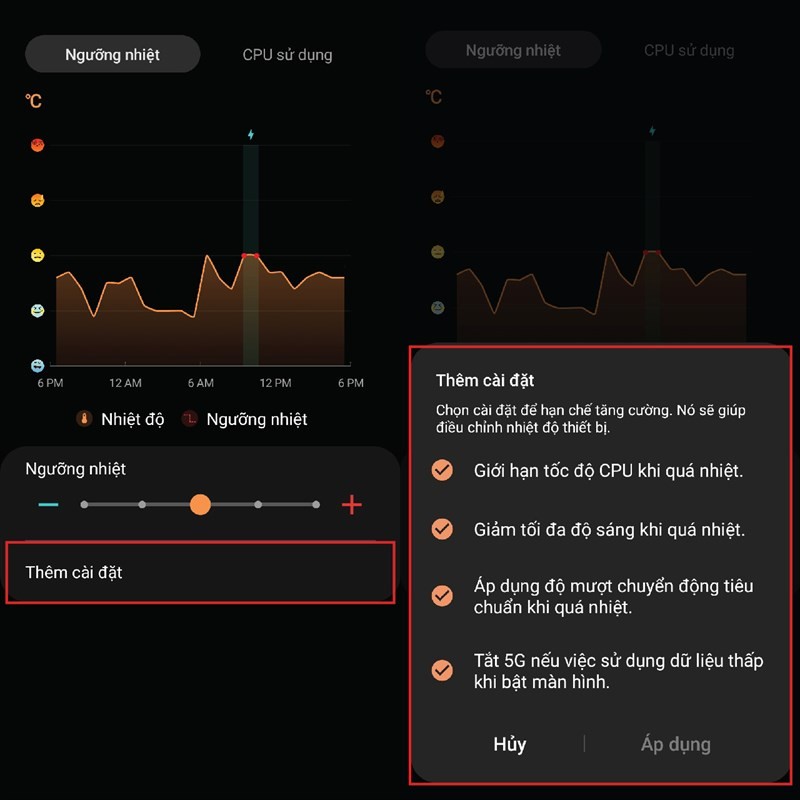Click the red plus icon
The image size is (800, 800).
pyautogui.click(x=351, y=505)
